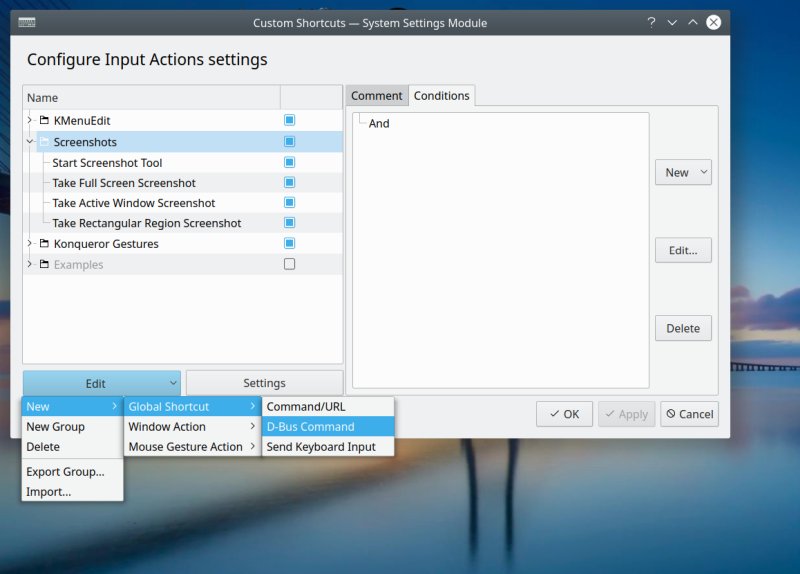The height and width of the screenshot is (574, 800).
Task: Select Take Rectangular Region Screenshot item
Action: coord(146,223)
